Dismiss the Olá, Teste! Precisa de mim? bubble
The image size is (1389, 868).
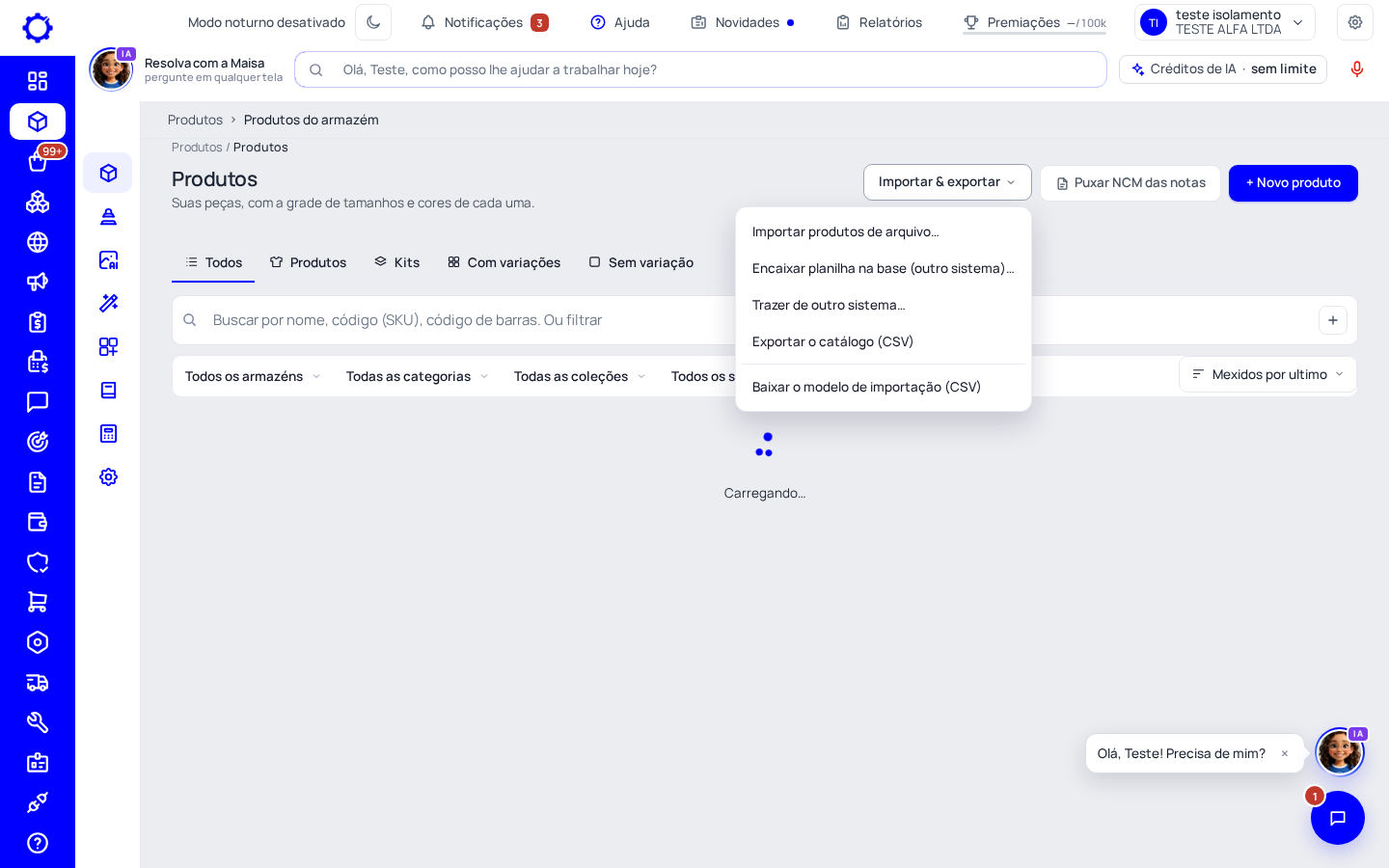(1285, 753)
